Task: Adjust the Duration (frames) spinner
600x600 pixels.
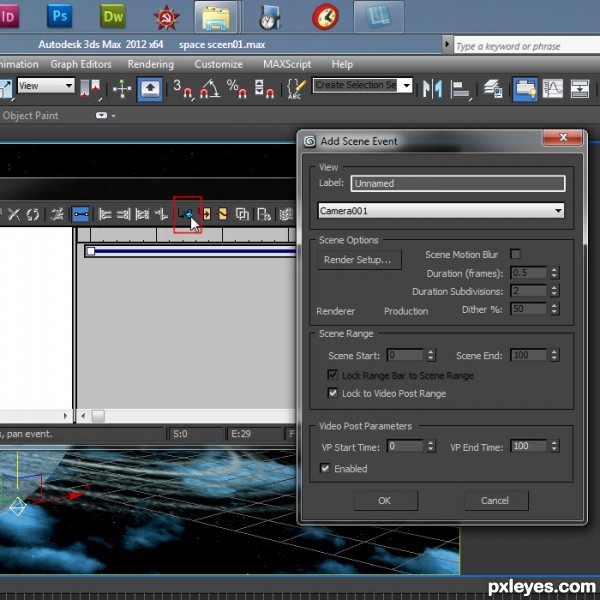Action: coord(554,273)
